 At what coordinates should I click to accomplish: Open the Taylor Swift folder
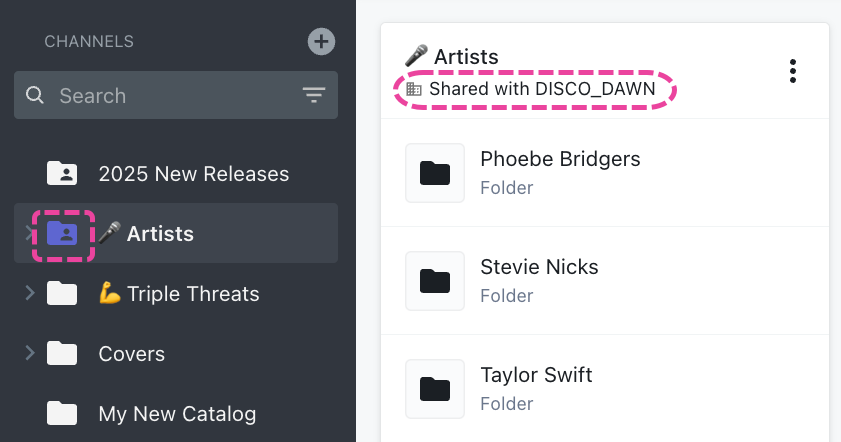(x=605, y=389)
